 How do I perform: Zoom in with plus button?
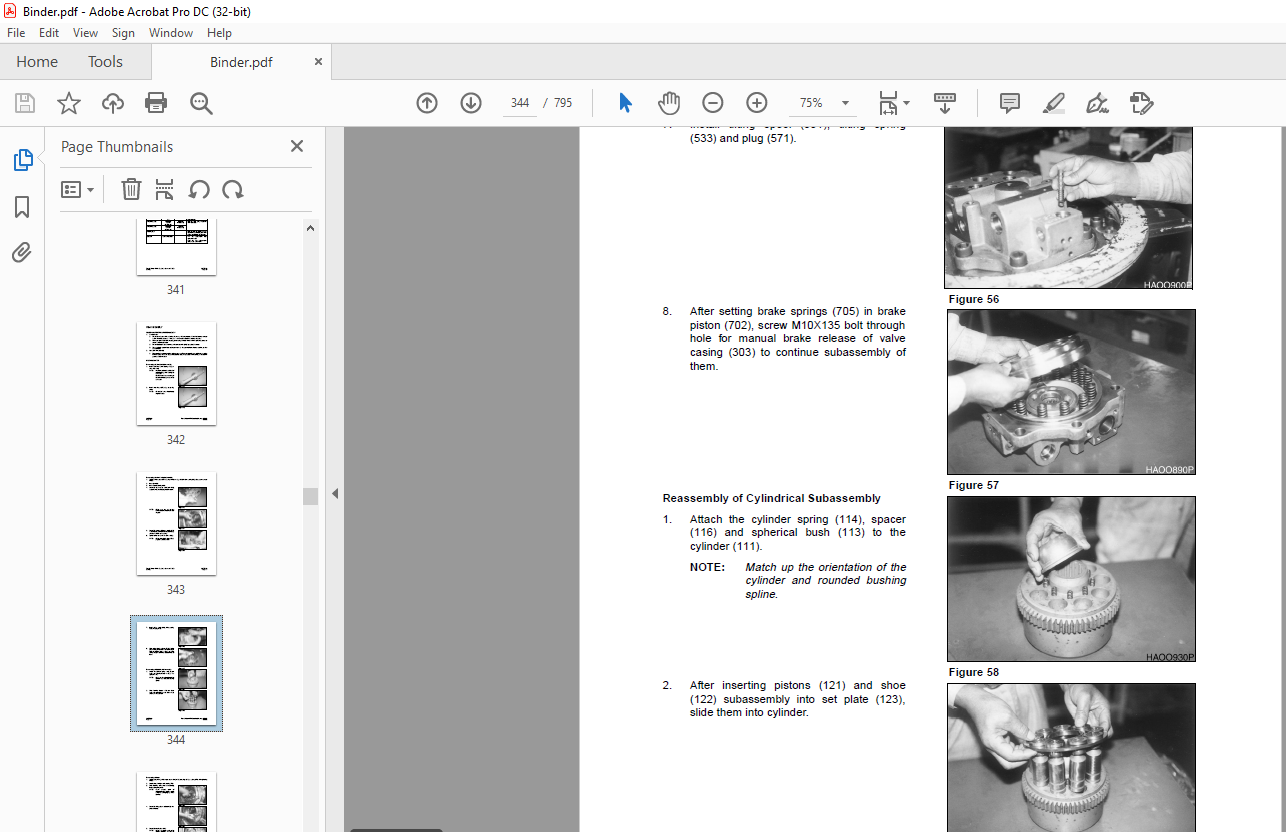[757, 103]
